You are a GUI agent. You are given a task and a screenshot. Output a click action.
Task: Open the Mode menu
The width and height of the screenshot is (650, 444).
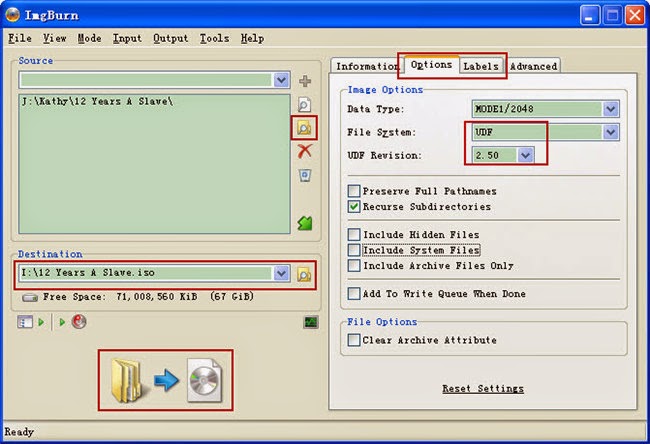click(x=90, y=38)
